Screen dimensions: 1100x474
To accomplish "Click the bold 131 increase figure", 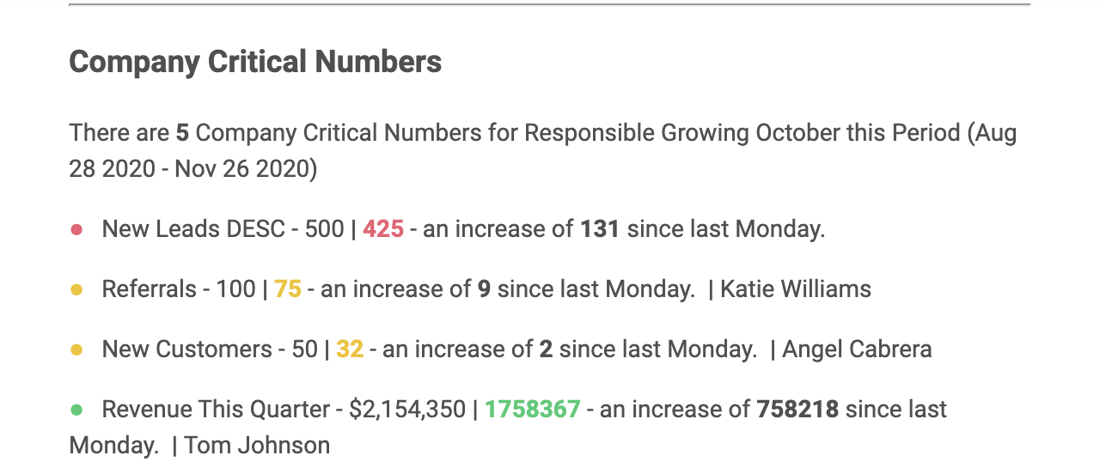I will pyautogui.click(x=600, y=229).
